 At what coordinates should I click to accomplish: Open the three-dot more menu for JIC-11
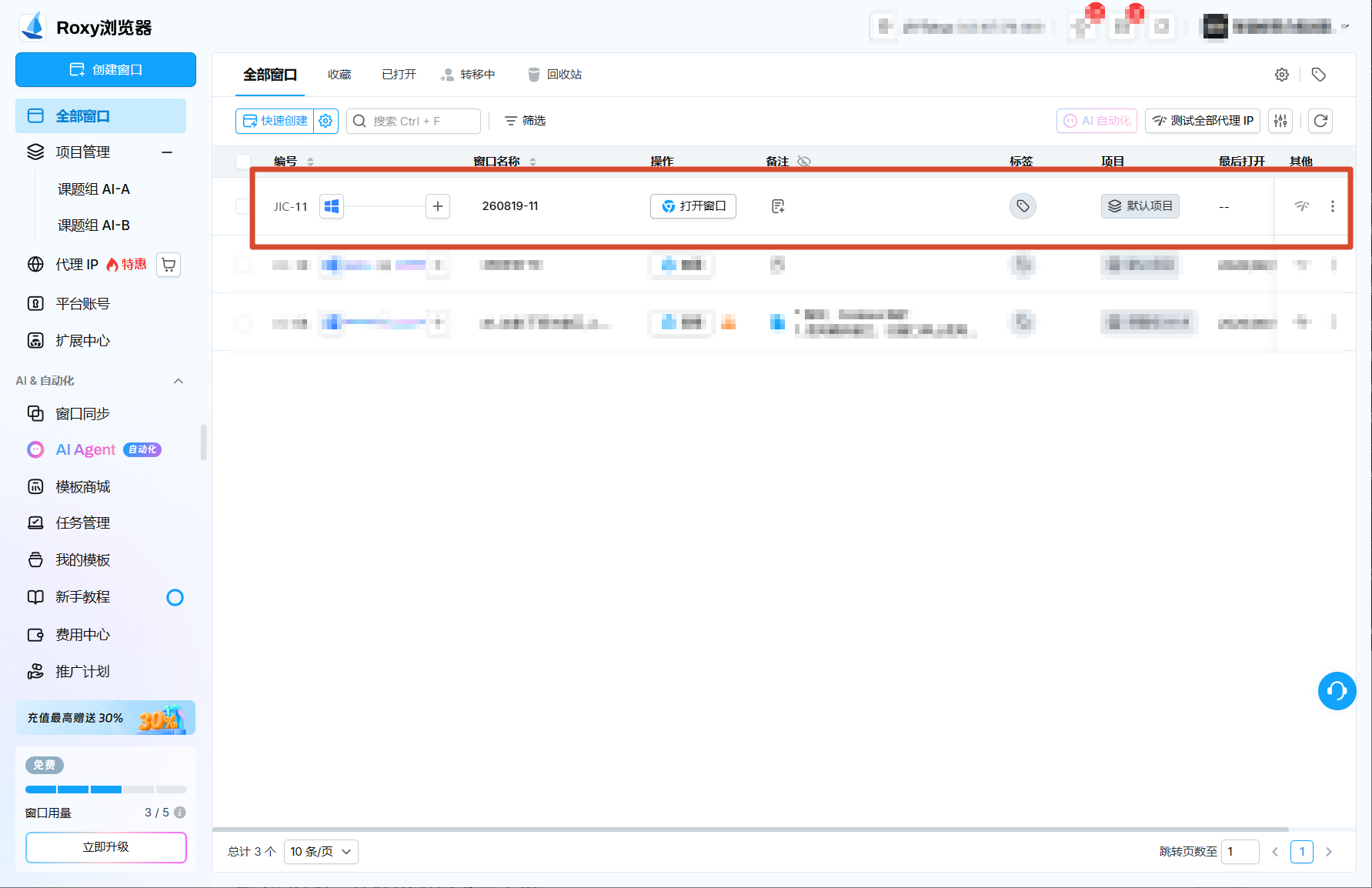click(1333, 206)
